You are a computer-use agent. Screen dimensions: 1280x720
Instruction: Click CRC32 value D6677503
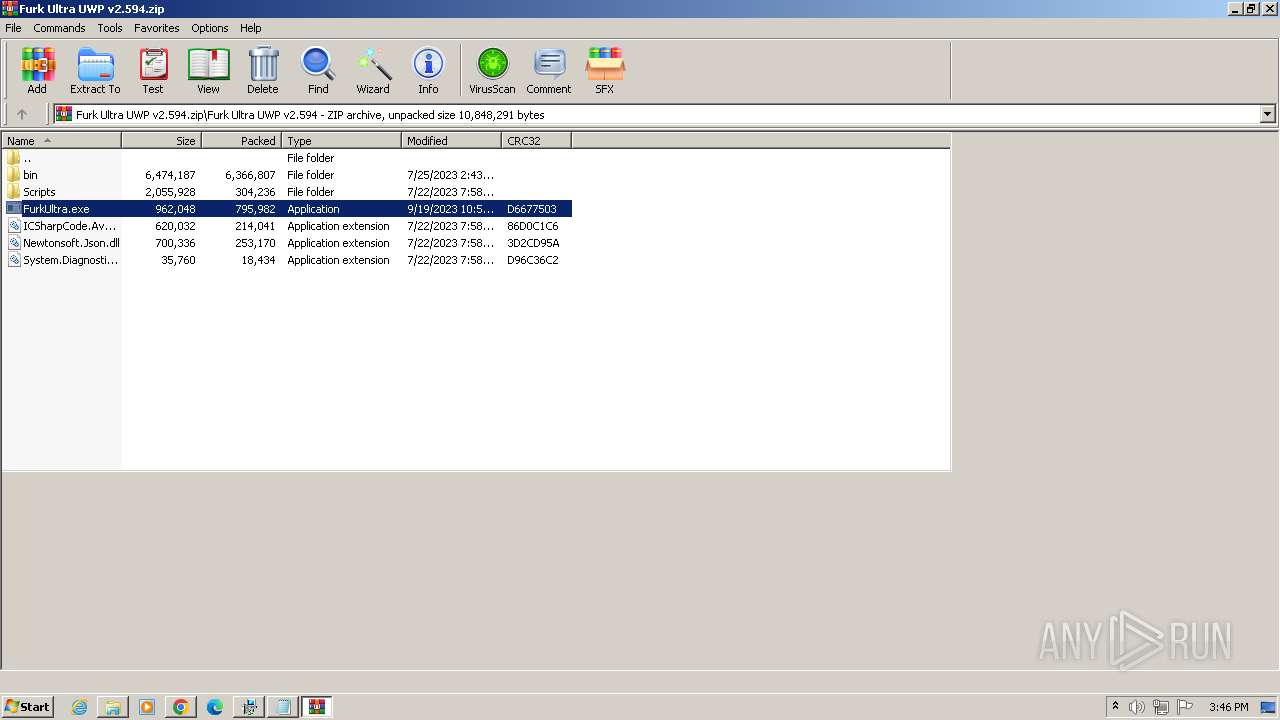pyautogui.click(x=532, y=209)
